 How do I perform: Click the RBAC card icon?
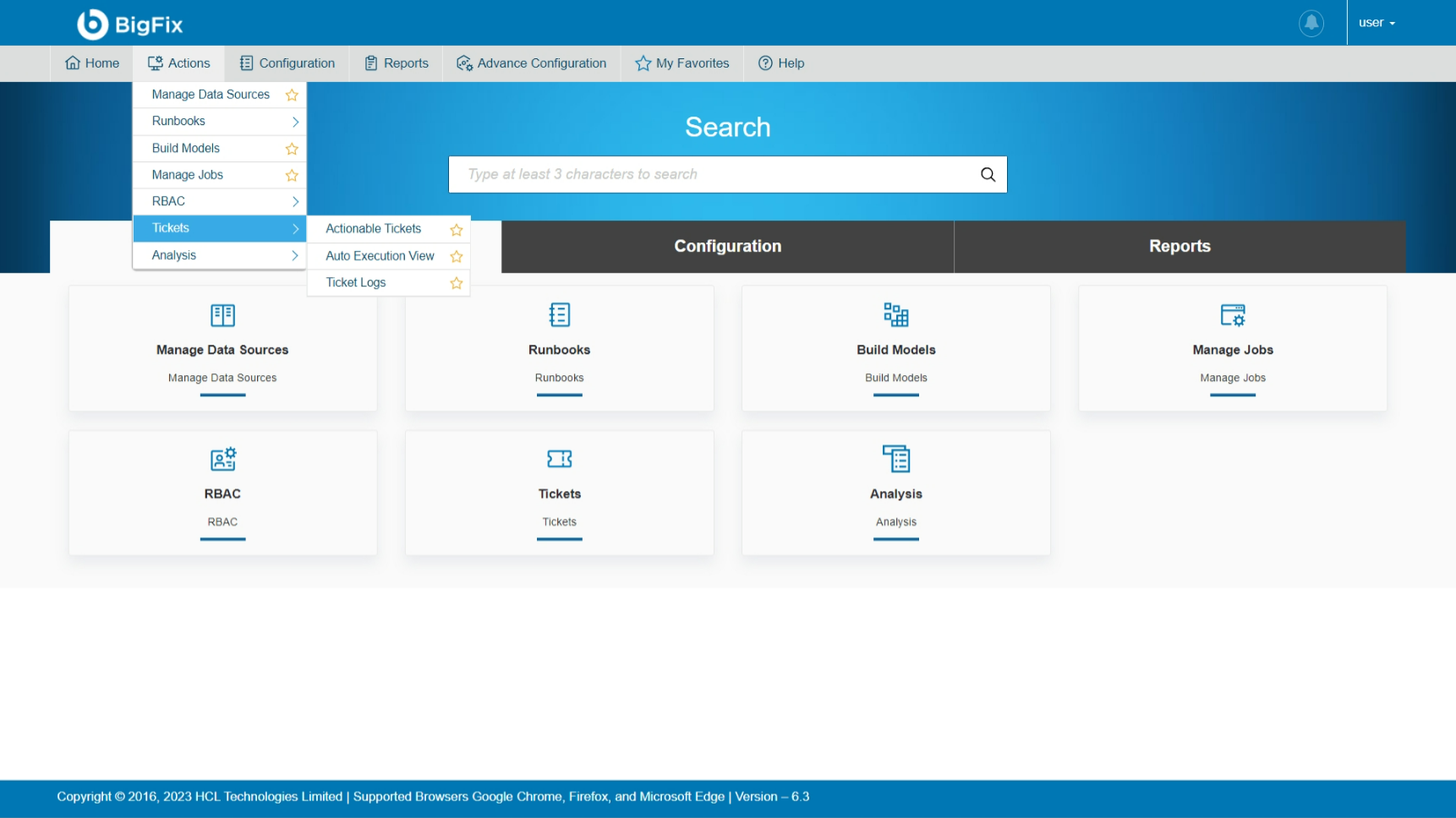pyautogui.click(x=223, y=459)
